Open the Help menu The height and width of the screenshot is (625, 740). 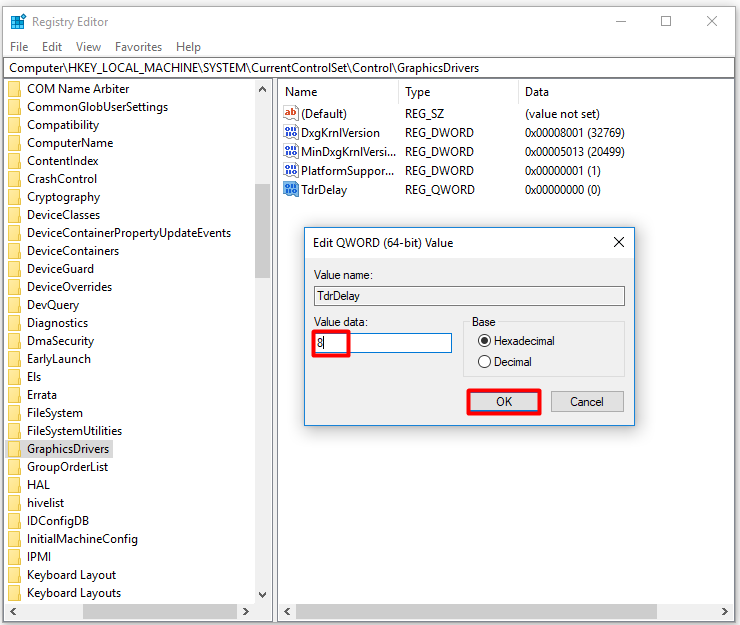tap(188, 47)
